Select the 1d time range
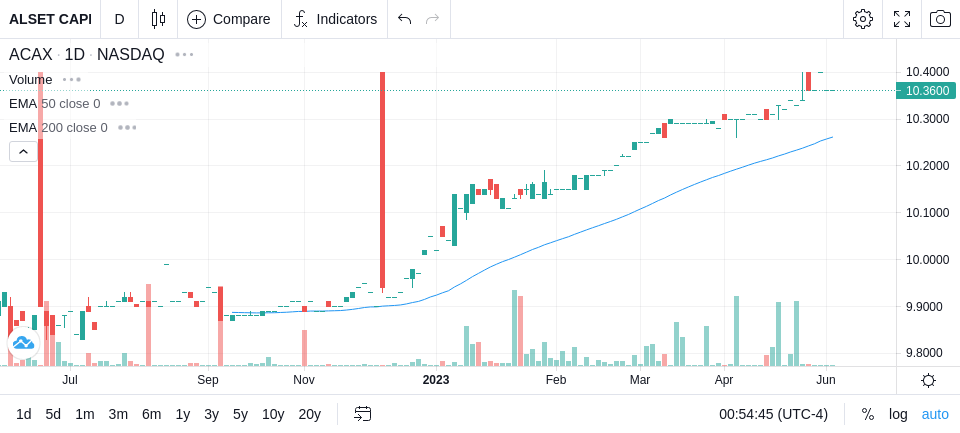This screenshot has width=960, height=433. [x=23, y=415]
